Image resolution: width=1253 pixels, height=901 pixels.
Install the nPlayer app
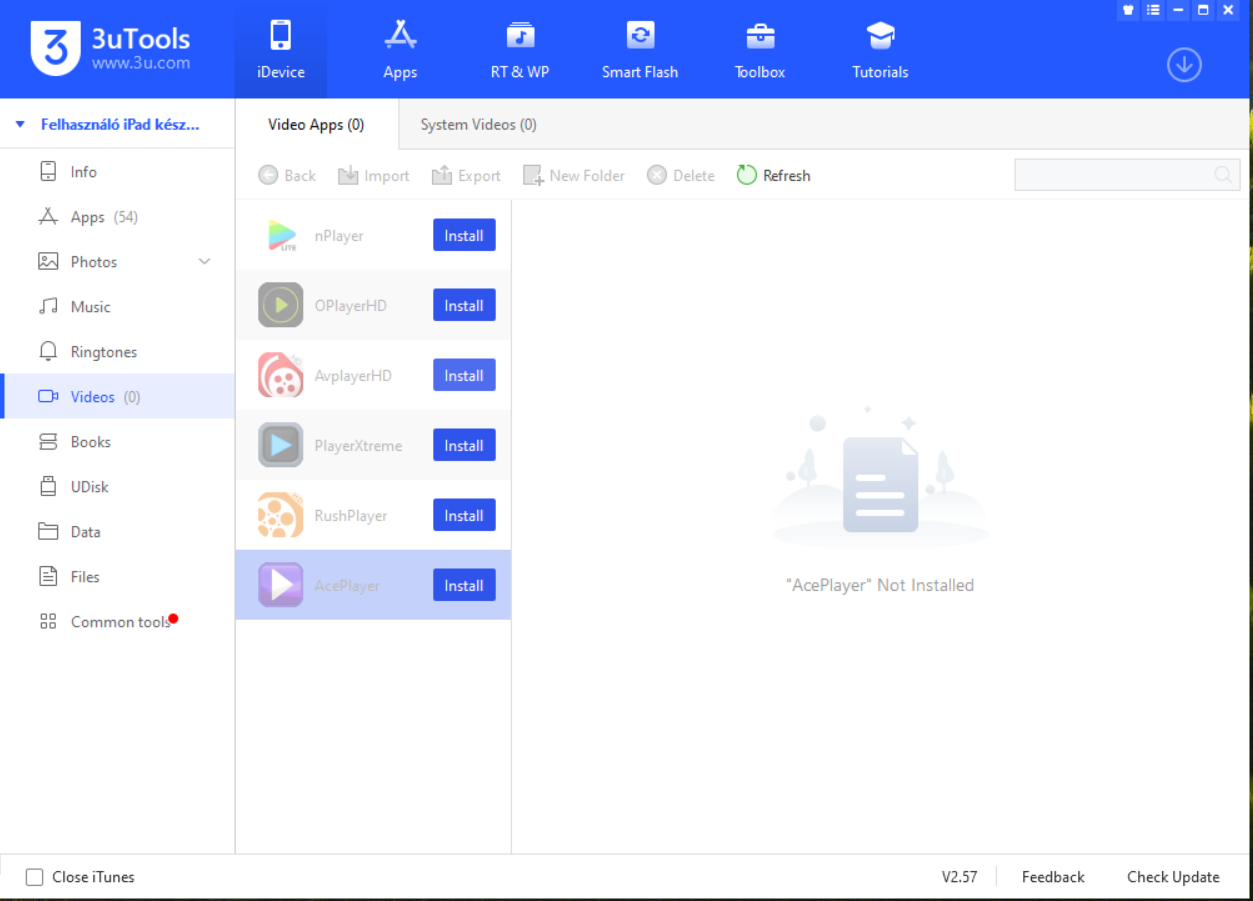coord(464,236)
